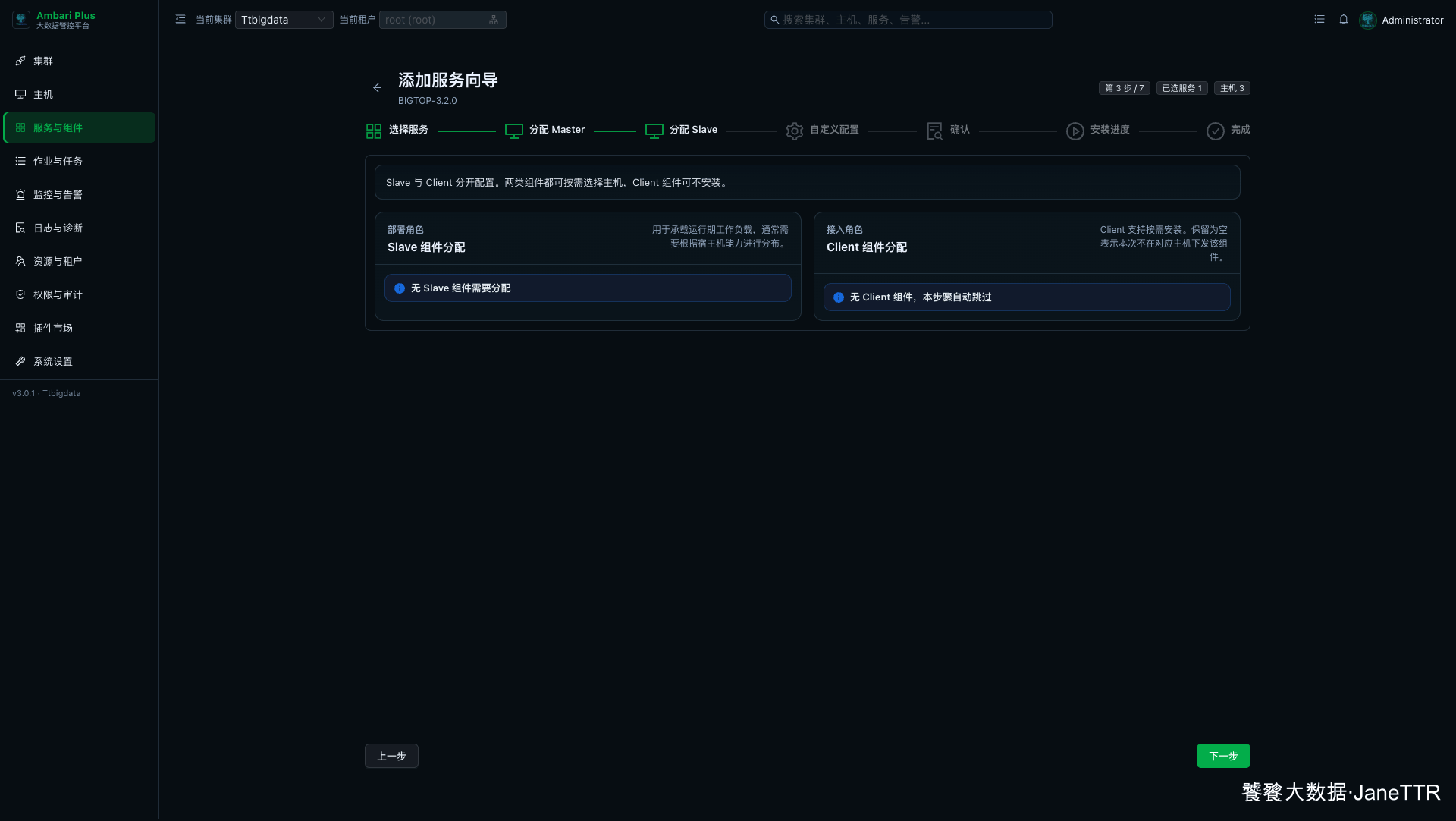The height and width of the screenshot is (821, 1456).
Task: Open 插件市场 in sidebar
Action: pyautogui.click(x=80, y=328)
